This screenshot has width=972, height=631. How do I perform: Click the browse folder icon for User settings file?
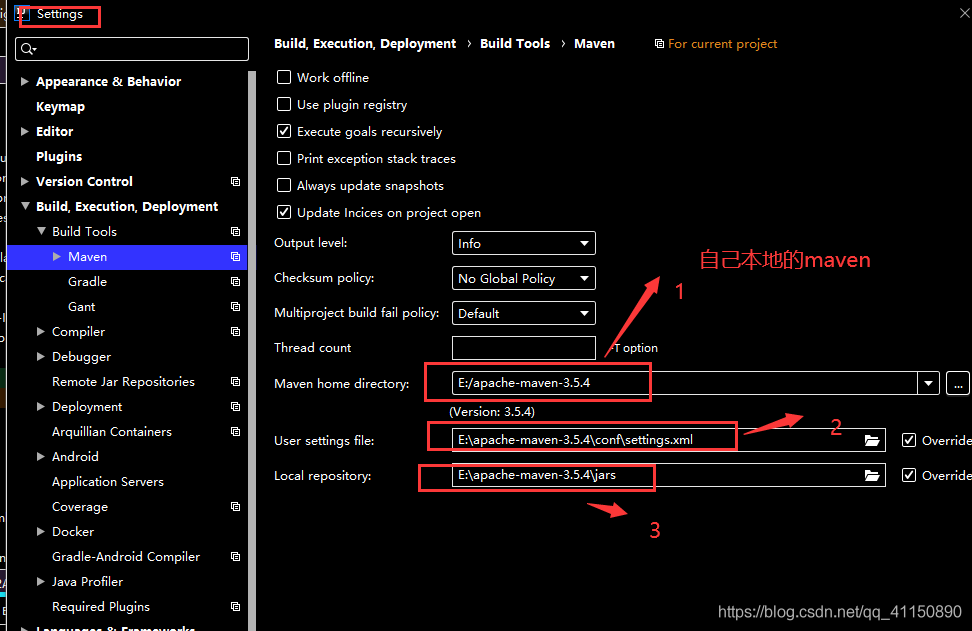click(872, 441)
